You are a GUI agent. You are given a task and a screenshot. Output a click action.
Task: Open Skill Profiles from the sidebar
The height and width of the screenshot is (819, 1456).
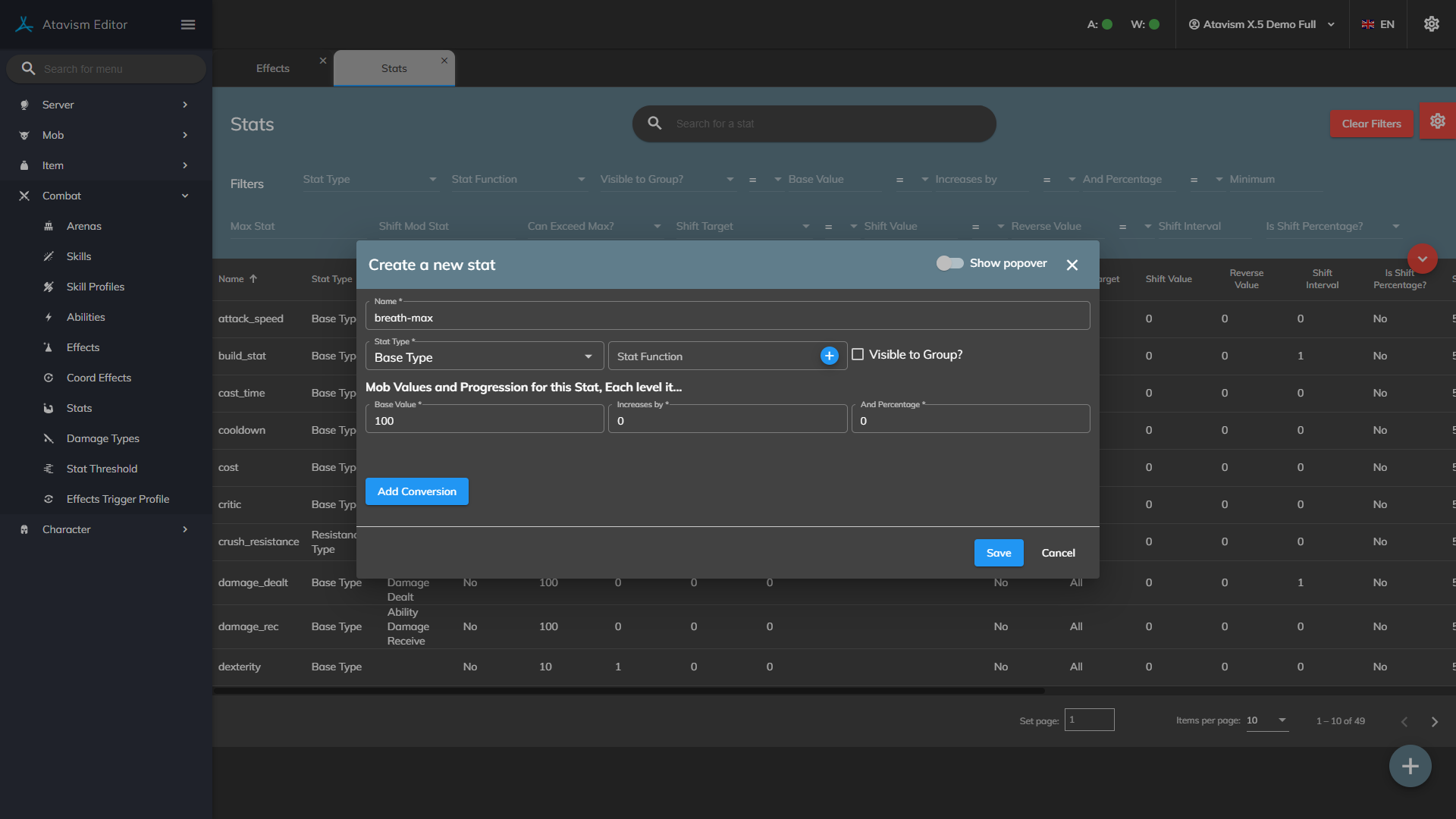[96, 287]
